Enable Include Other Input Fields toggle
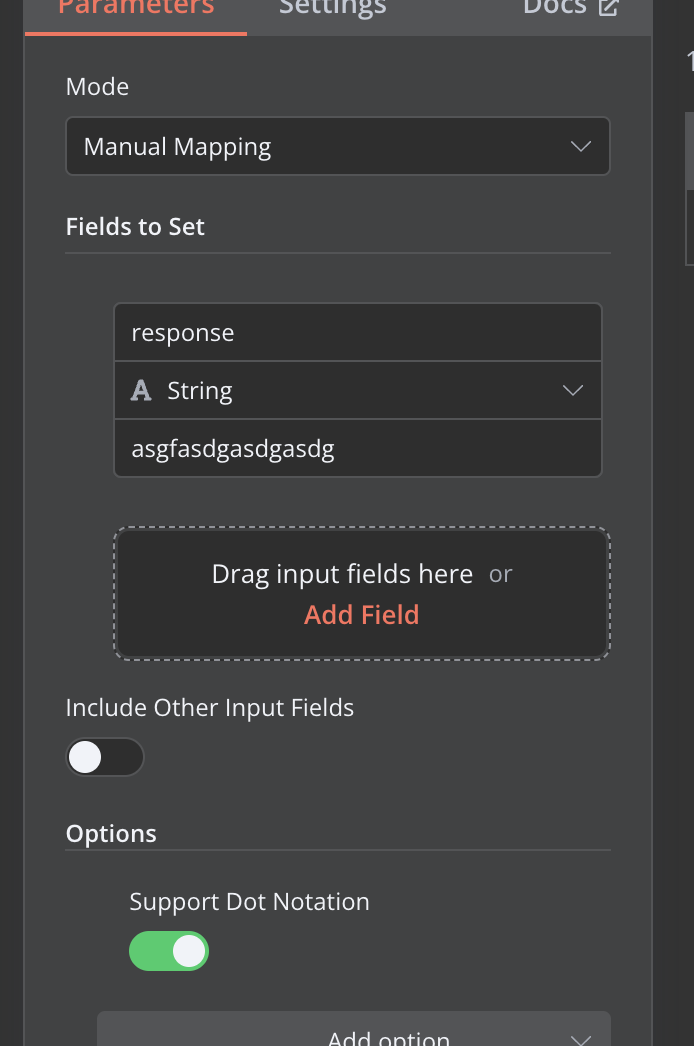The width and height of the screenshot is (694, 1046). click(105, 757)
